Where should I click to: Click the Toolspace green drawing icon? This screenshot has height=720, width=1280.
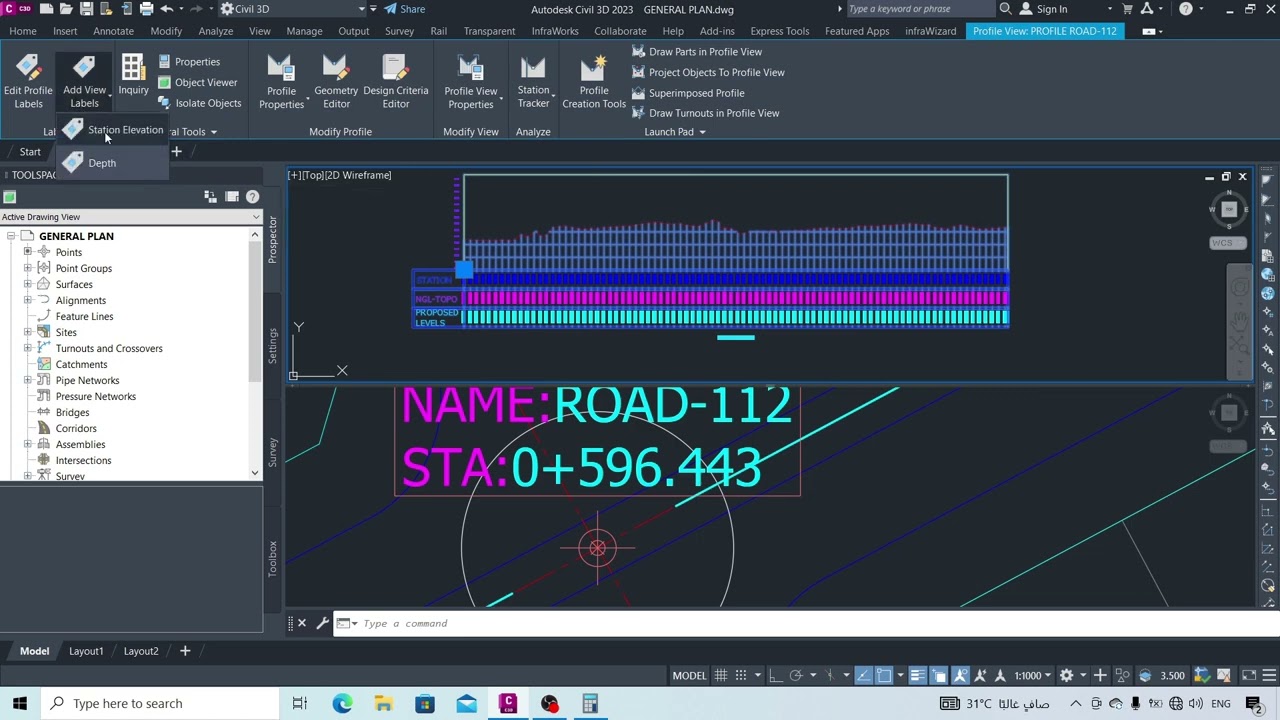[9, 197]
